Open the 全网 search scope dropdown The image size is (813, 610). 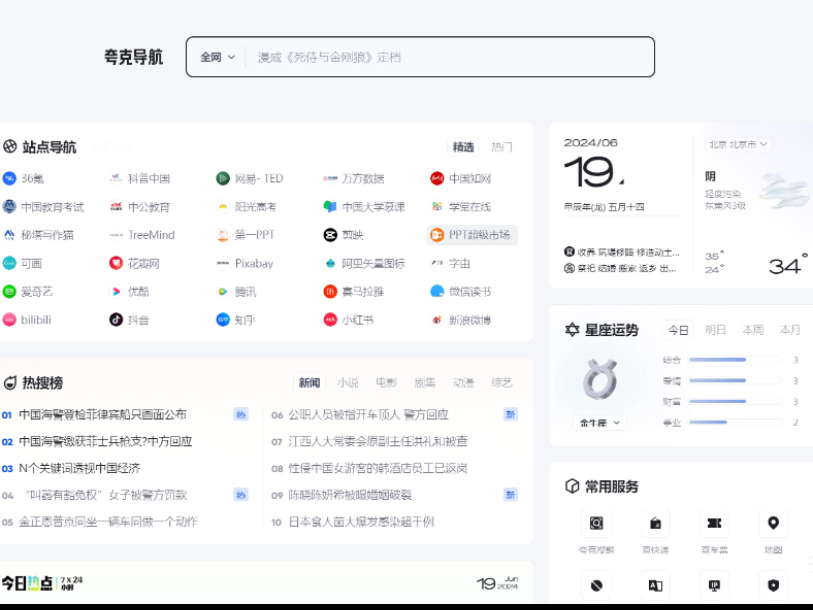[x=218, y=57]
